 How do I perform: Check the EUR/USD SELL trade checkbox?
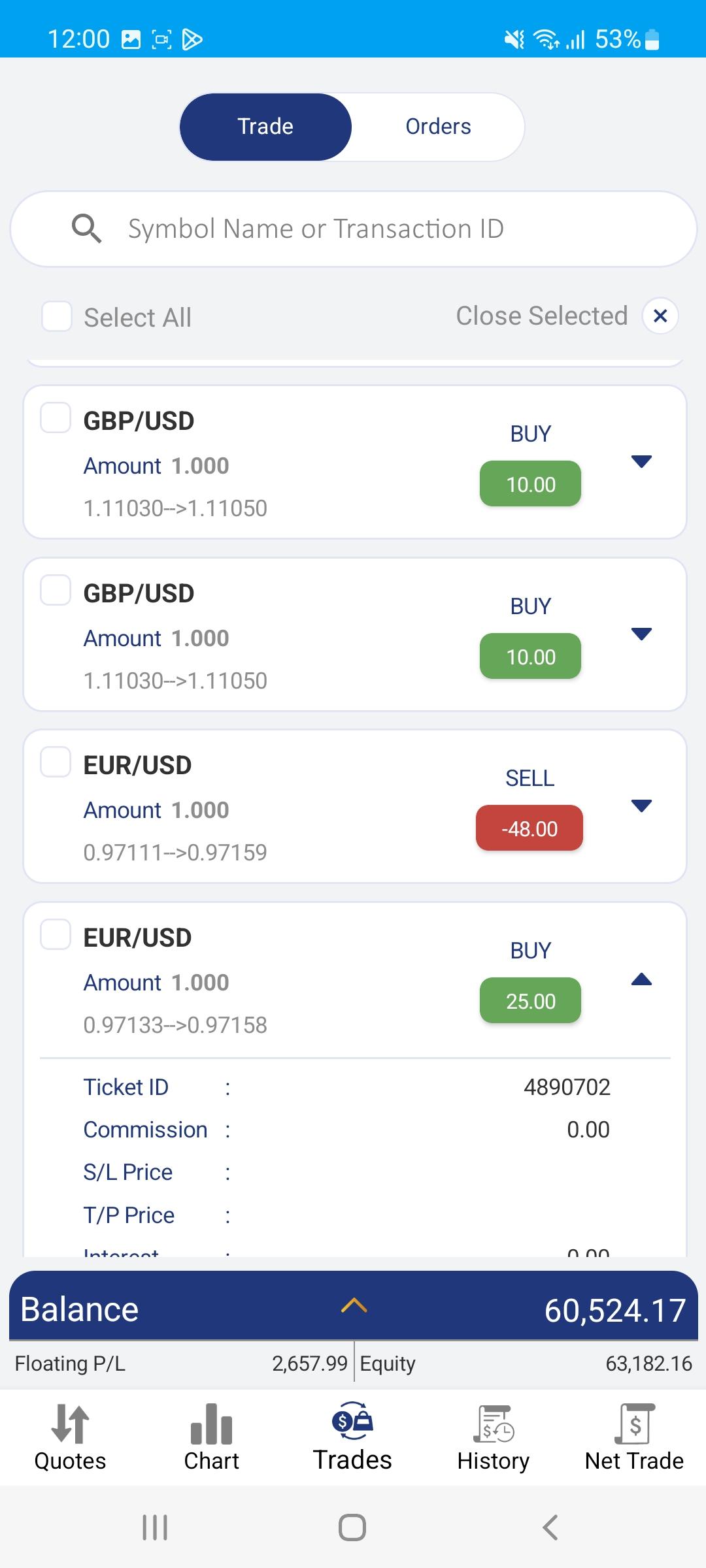tap(56, 762)
